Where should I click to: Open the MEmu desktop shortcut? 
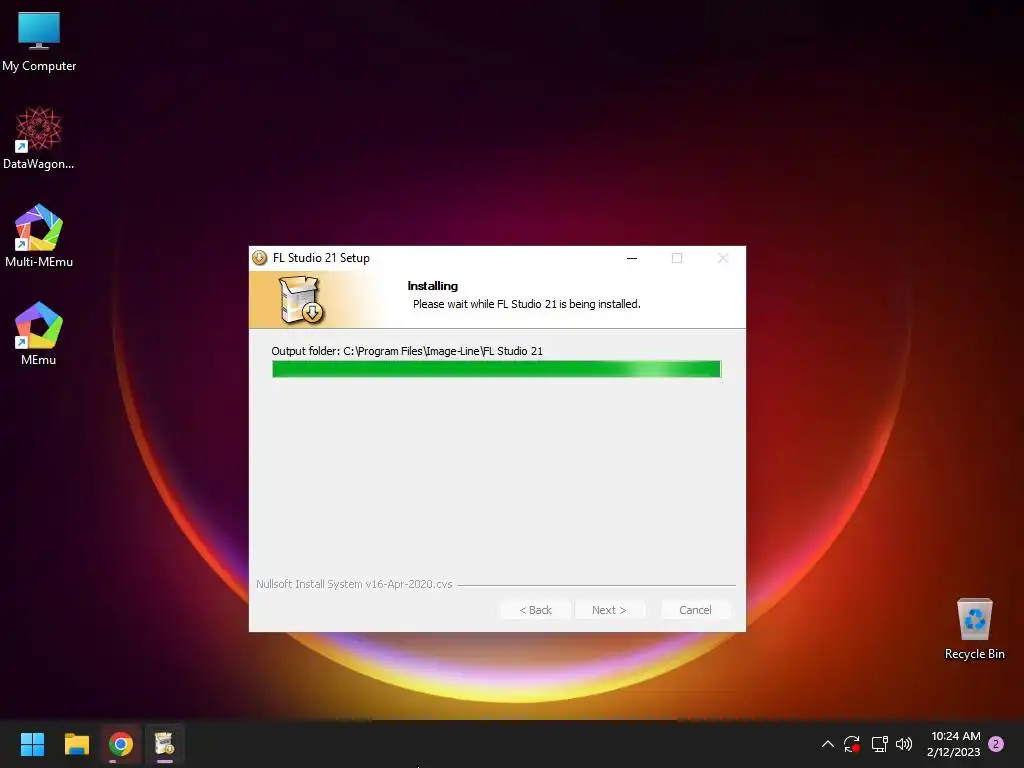point(39,334)
